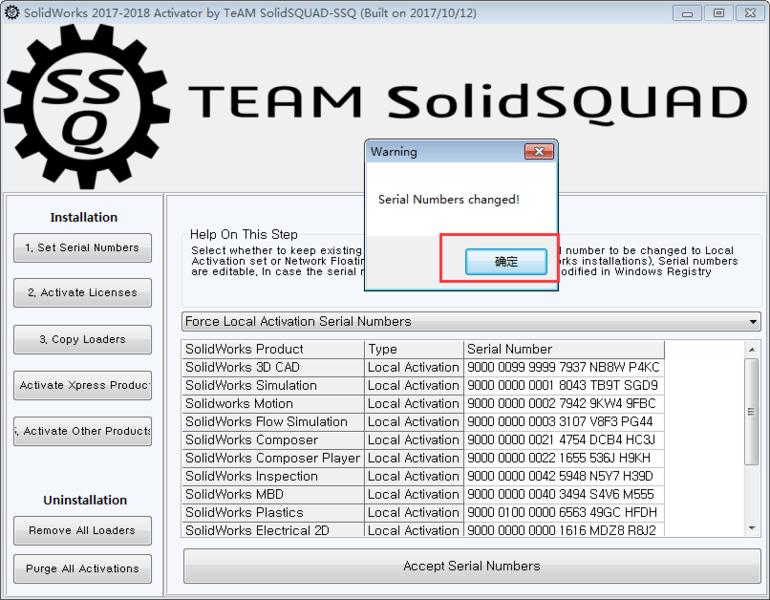770x600 pixels.
Task: Click the 确定 button in Warning dialog
Action: click(x=506, y=261)
